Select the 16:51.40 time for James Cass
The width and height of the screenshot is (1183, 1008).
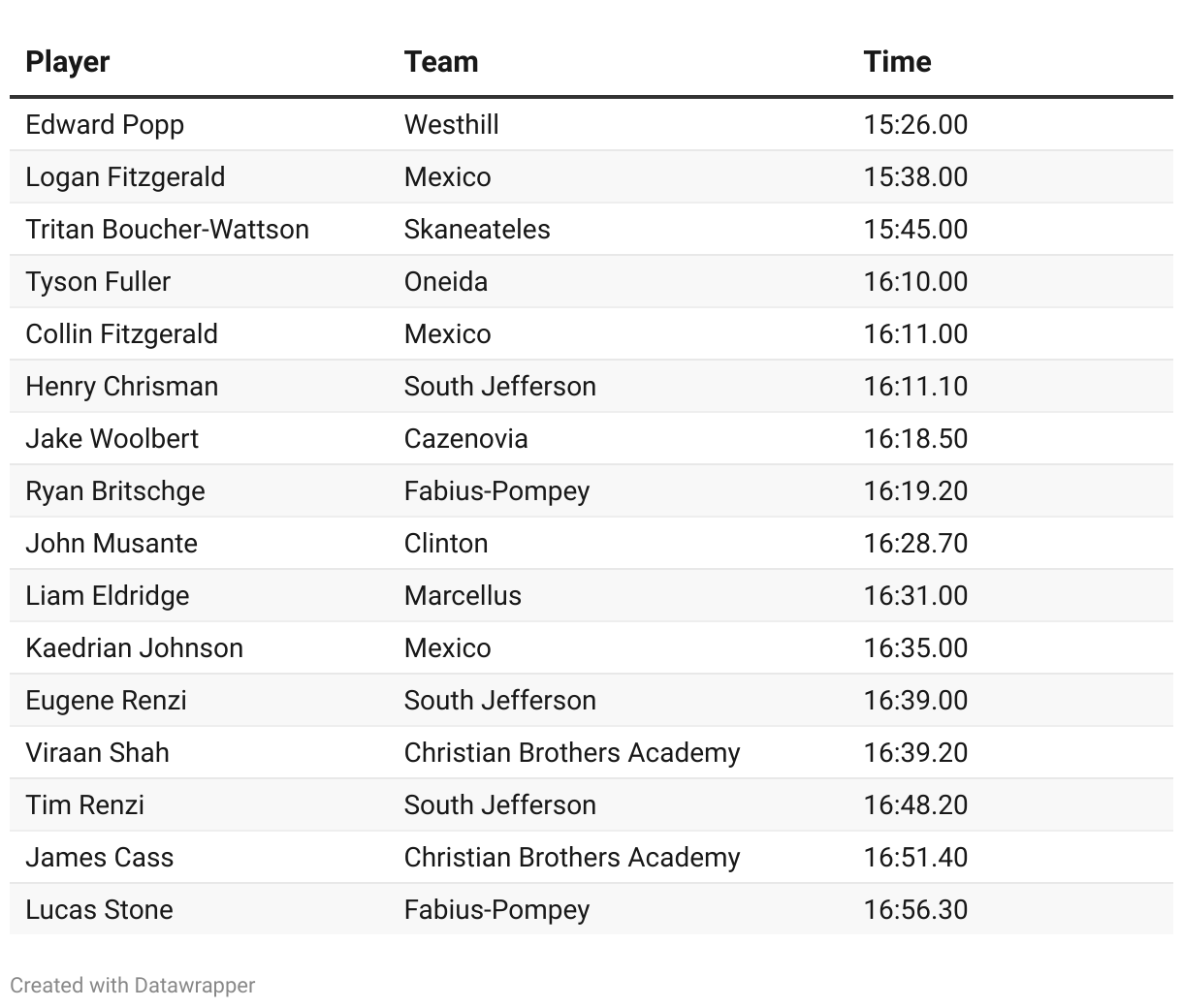pos(915,858)
